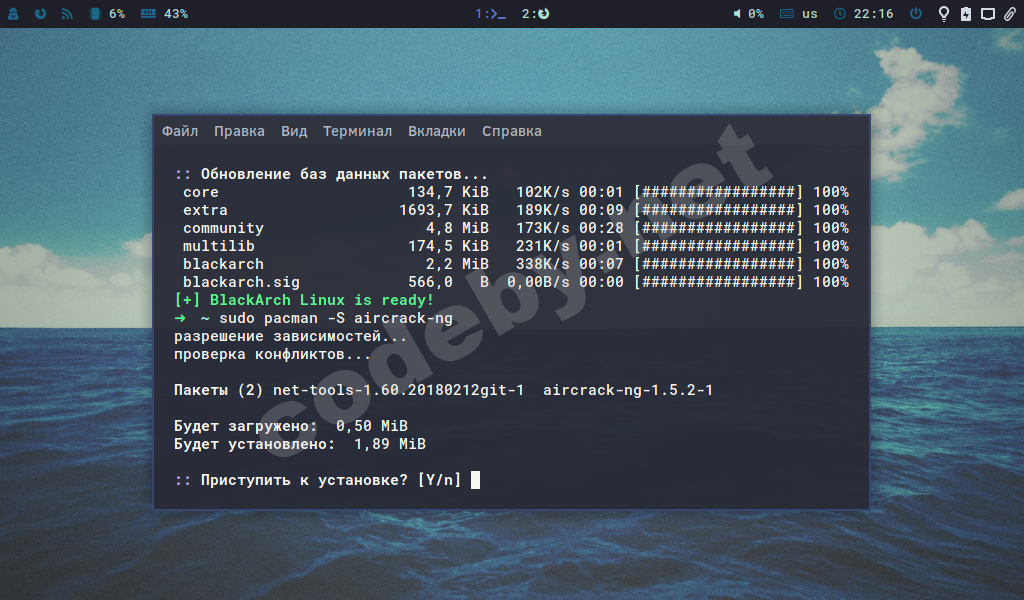The image size is (1024, 600).
Task: Click the 'aircrack-ng-1.5.2-1' package name
Action: click(x=628, y=390)
